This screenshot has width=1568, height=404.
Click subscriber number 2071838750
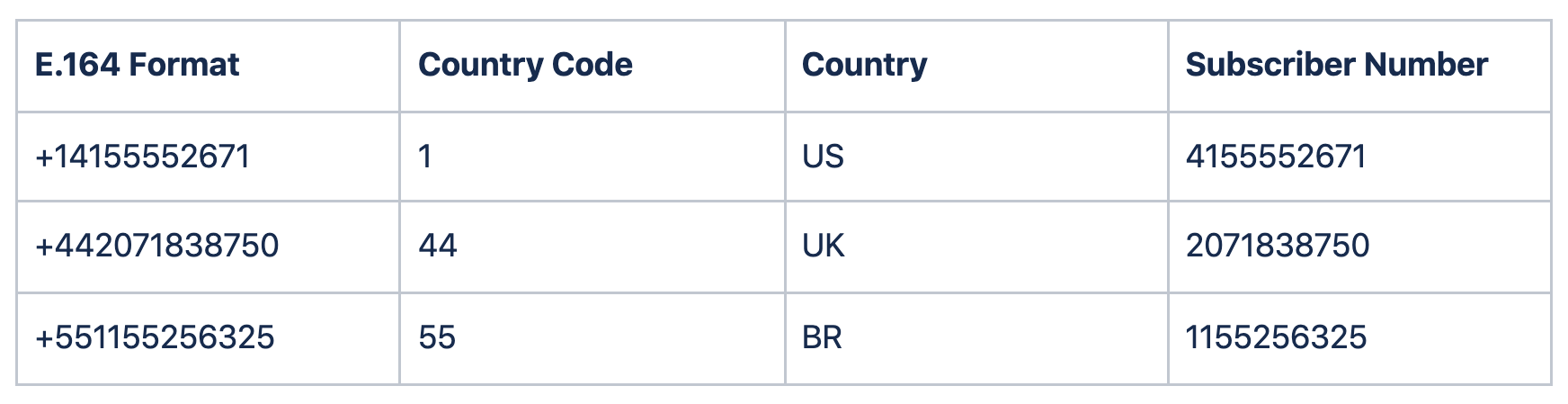click(1278, 246)
